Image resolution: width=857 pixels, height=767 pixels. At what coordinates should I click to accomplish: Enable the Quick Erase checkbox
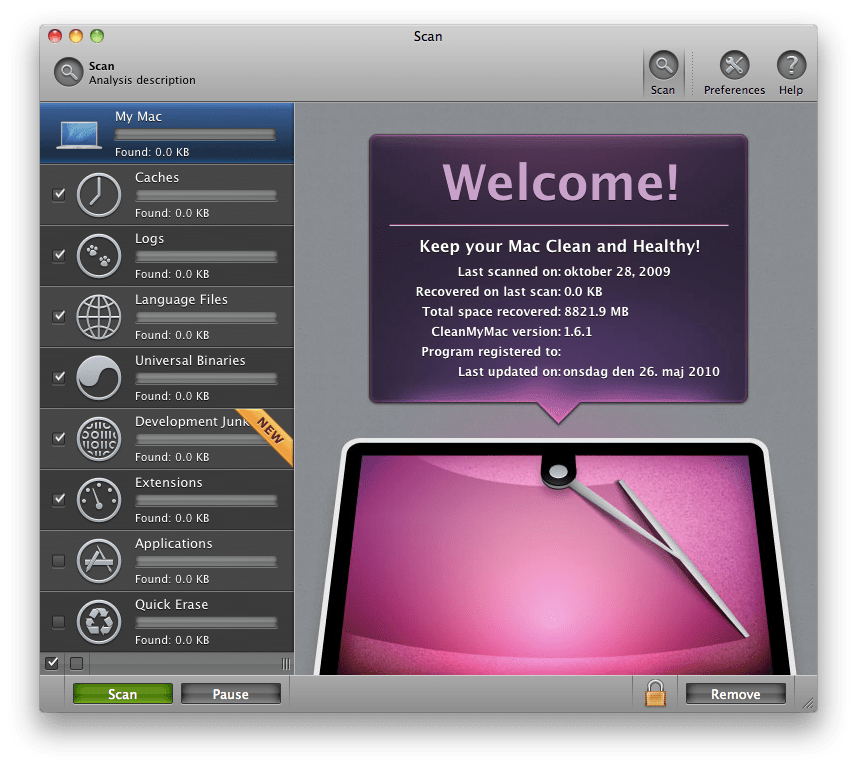click(x=58, y=622)
